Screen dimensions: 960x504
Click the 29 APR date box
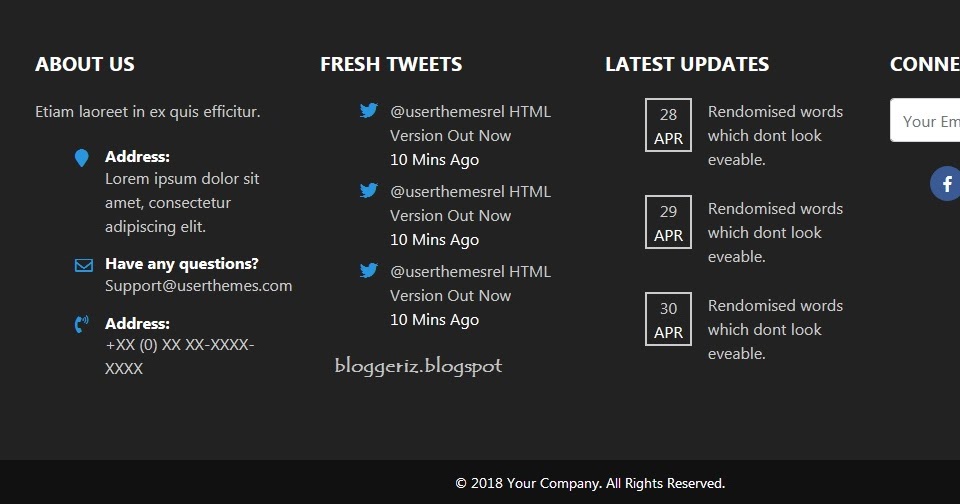(x=668, y=223)
